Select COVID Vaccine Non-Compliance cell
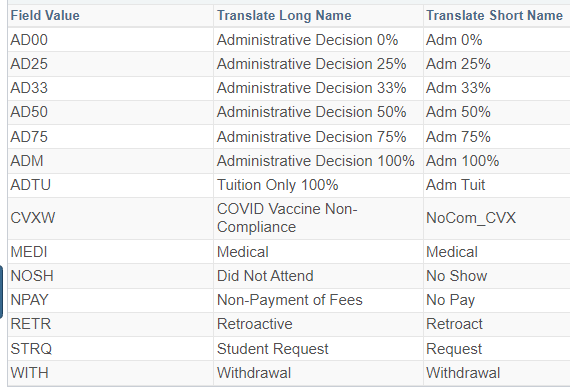 (x=287, y=218)
